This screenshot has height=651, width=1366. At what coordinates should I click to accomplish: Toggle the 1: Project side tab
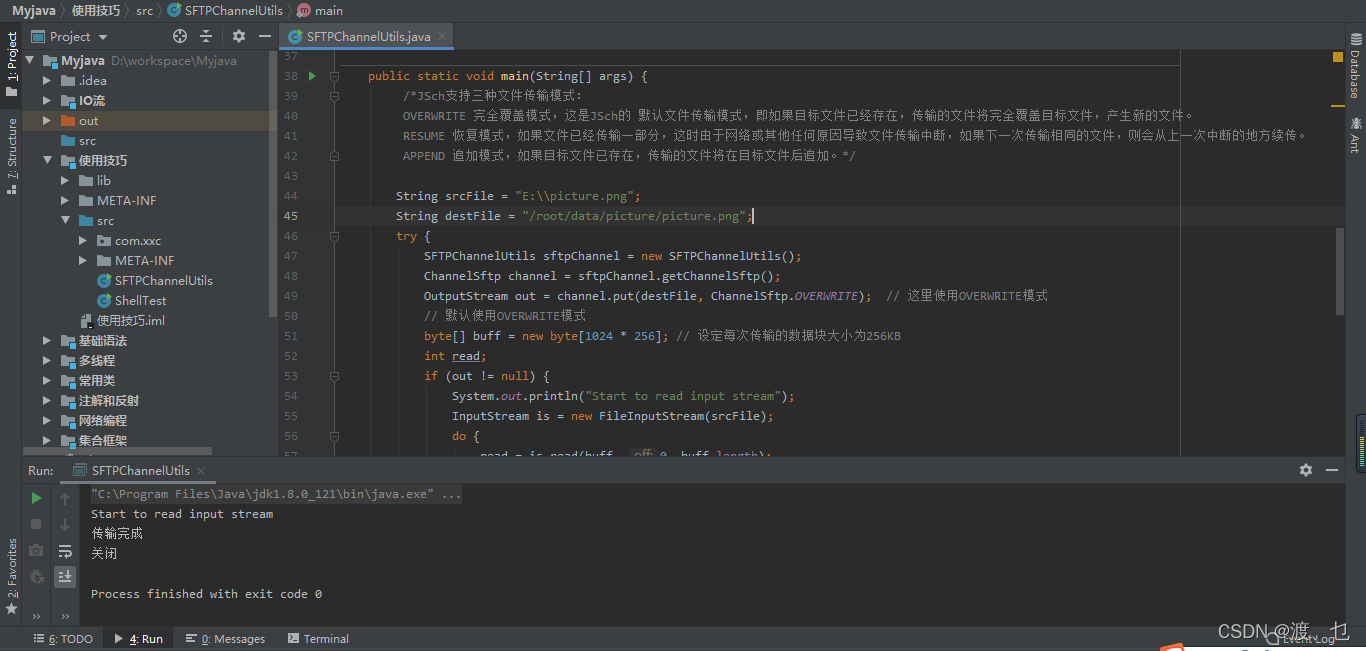[11, 64]
